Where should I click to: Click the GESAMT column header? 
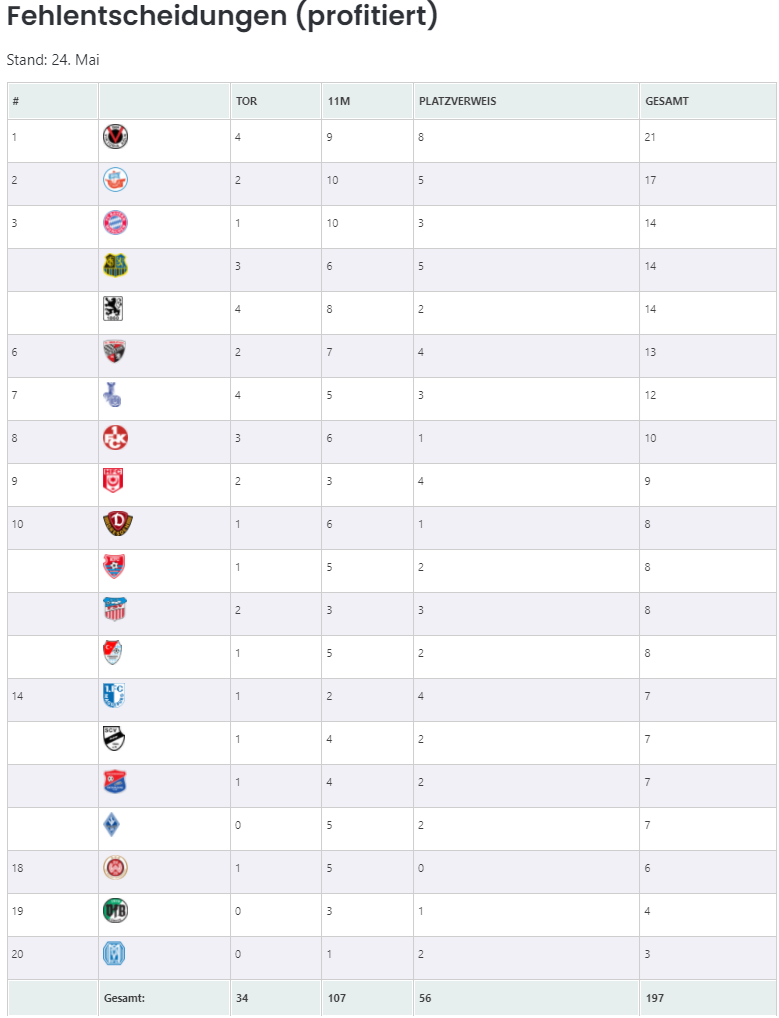point(667,101)
